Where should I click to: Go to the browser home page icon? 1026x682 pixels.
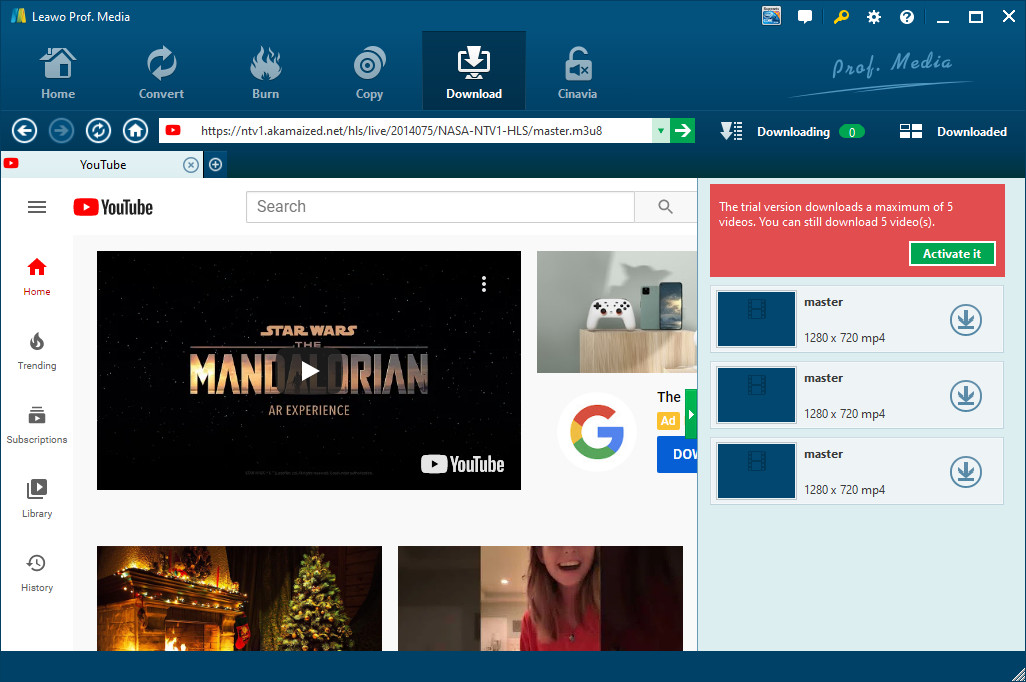[x=135, y=131]
